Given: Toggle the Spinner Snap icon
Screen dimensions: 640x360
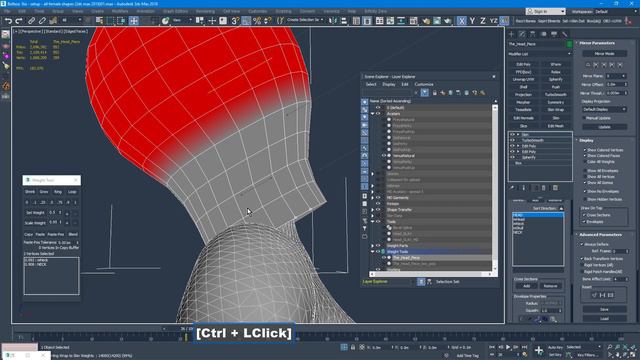Looking at the screenshot, I should 267,20.
